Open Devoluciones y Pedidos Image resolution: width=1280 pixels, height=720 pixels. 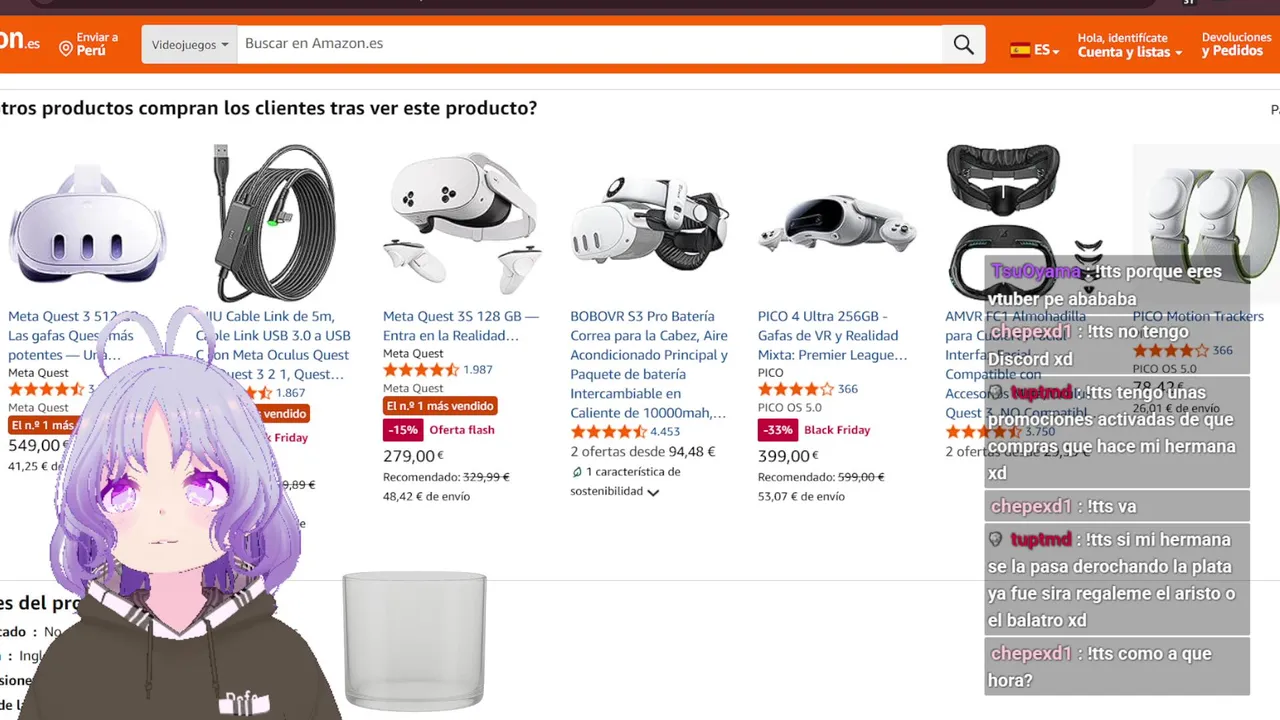pos(1236,44)
